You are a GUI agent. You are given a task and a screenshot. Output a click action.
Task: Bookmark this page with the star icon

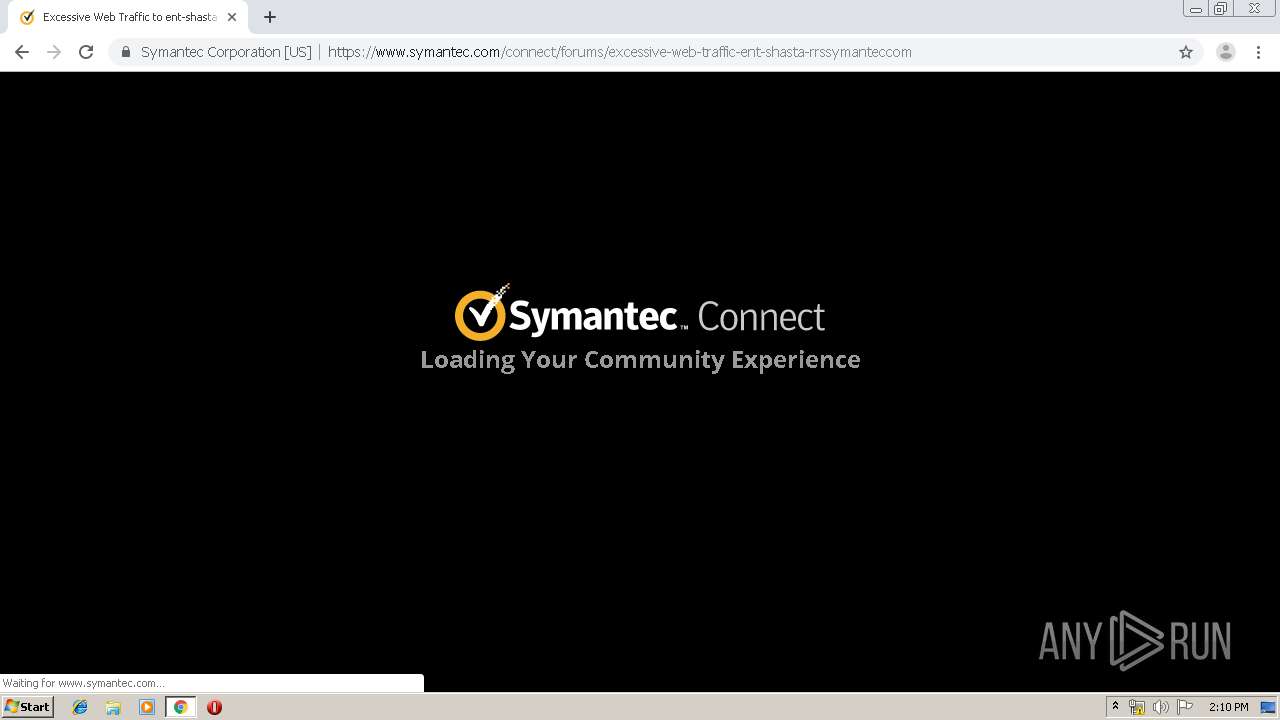click(x=1186, y=52)
